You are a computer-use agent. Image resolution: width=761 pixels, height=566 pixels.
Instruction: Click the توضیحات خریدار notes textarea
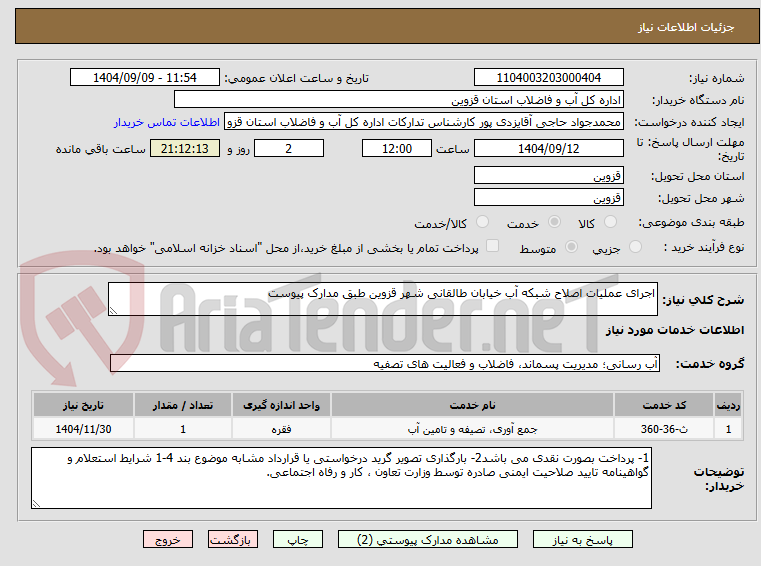341,478
